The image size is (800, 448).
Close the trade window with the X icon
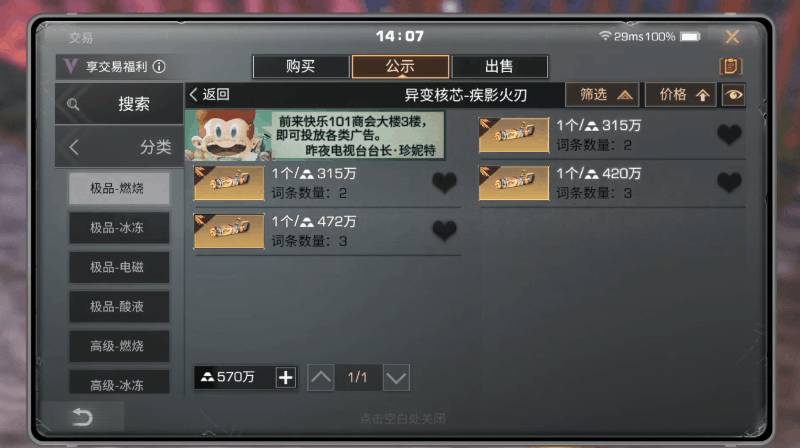pyautogui.click(x=732, y=37)
